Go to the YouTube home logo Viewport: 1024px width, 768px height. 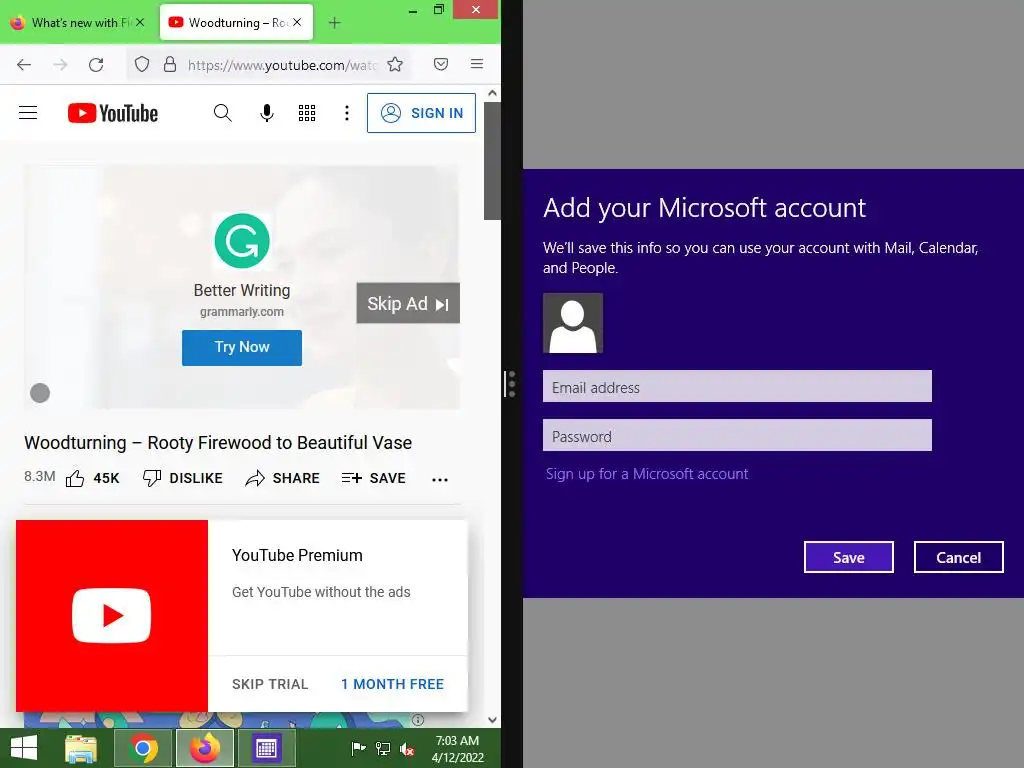113,113
